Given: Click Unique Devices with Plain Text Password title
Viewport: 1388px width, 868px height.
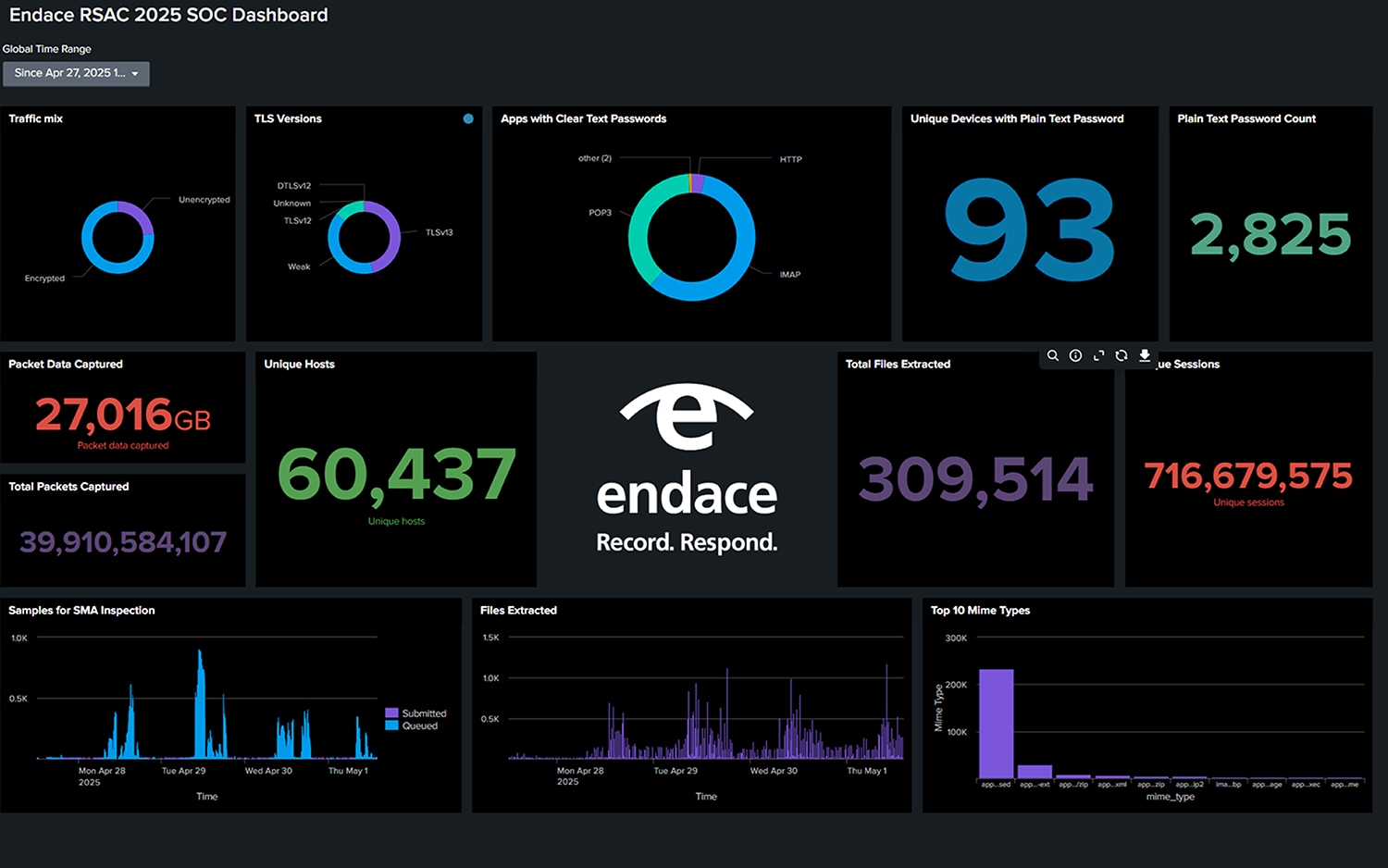Looking at the screenshot, I should click(1017, 118).
